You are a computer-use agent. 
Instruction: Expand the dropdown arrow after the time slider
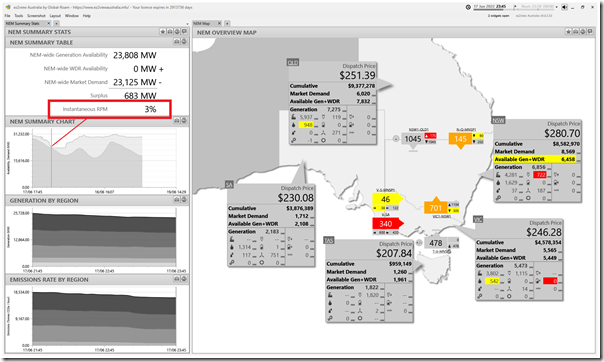557,7
